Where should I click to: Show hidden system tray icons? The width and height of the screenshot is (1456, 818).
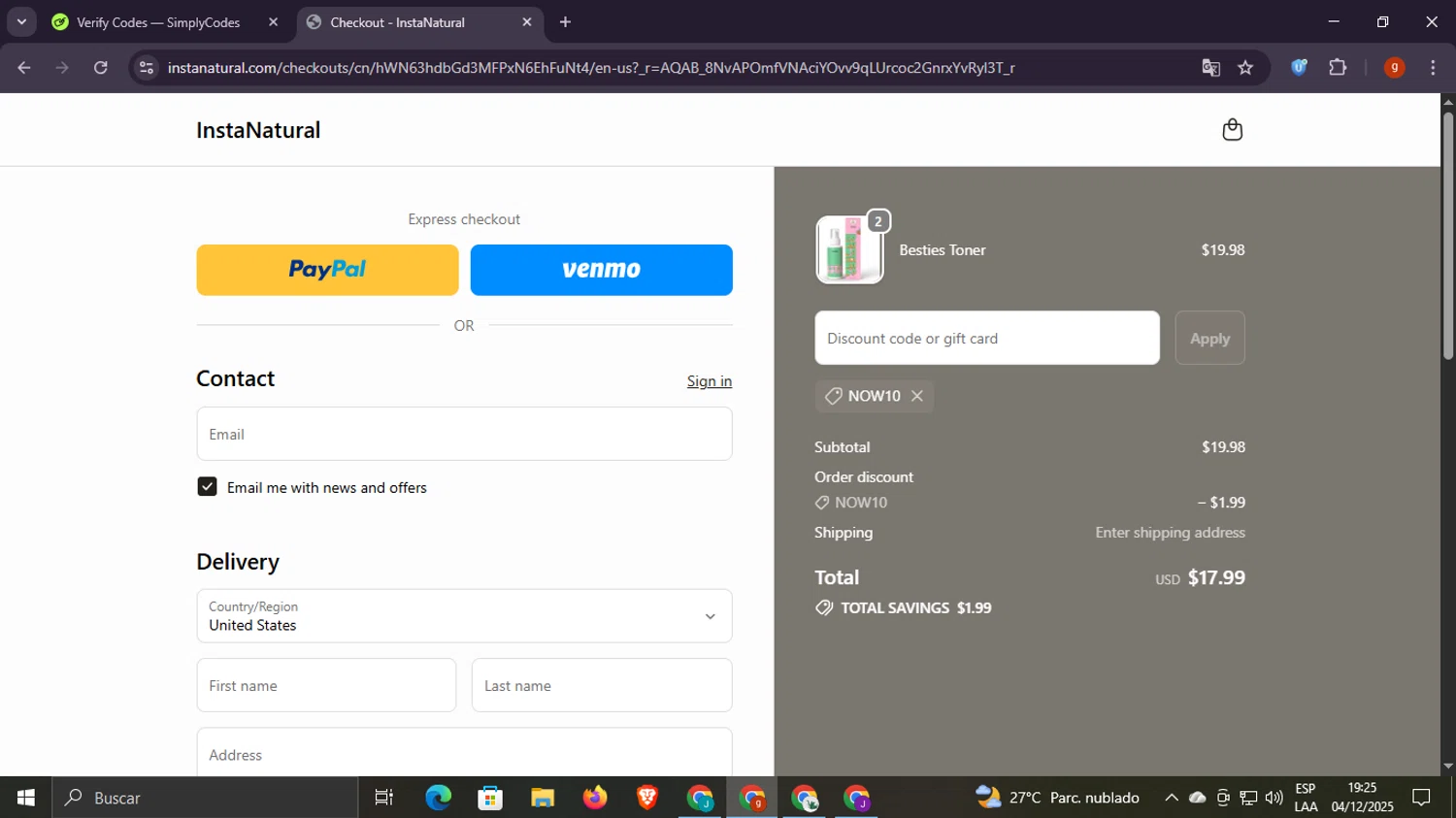point(1172,798)
